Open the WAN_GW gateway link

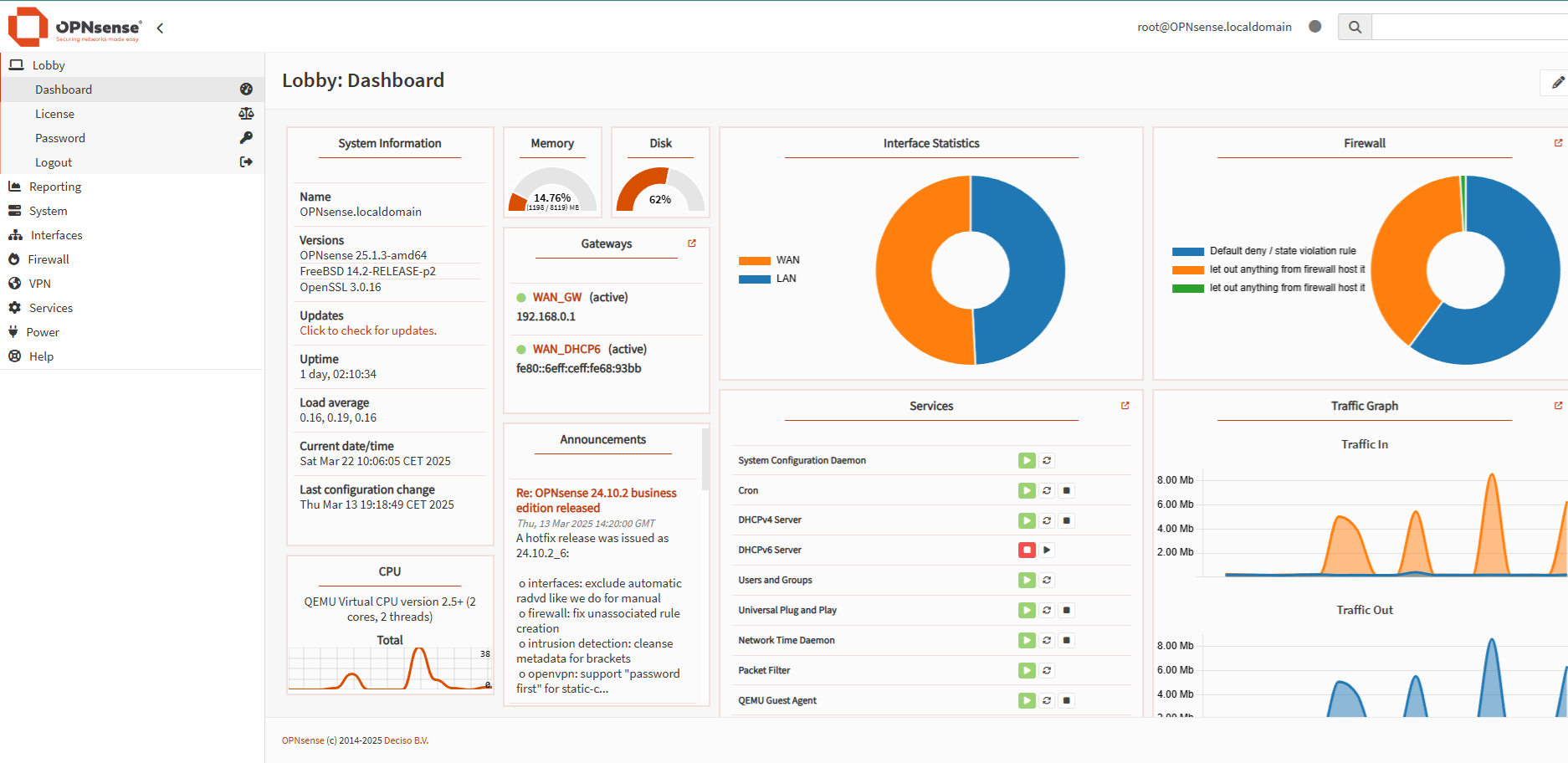(x=557, y=297)
